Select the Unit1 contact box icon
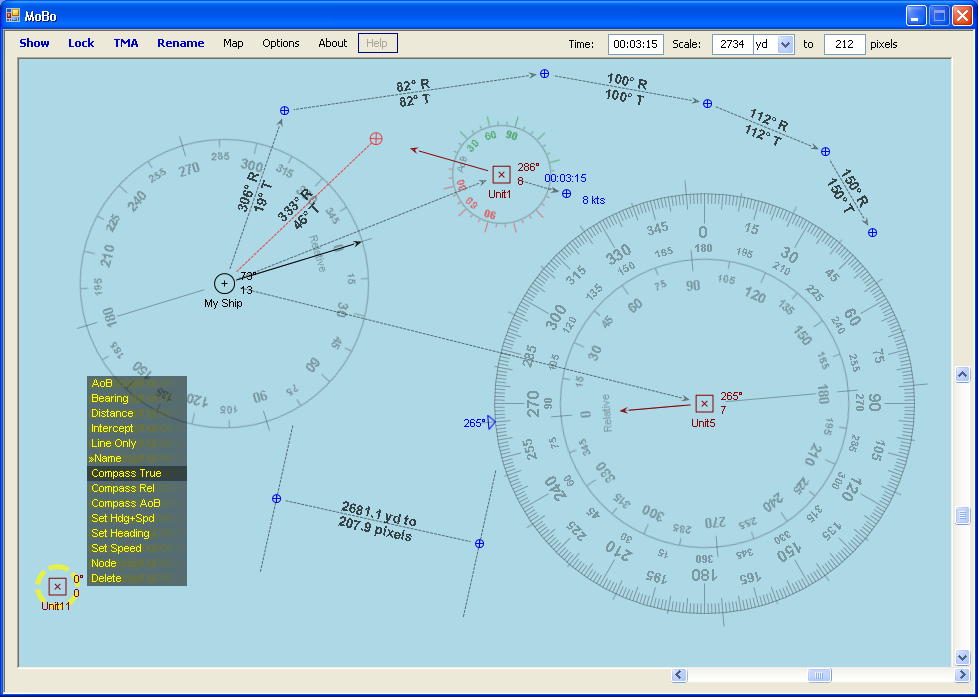Viewport: 978px width, 697px height. pyautogui.click(x=502, y=175)
